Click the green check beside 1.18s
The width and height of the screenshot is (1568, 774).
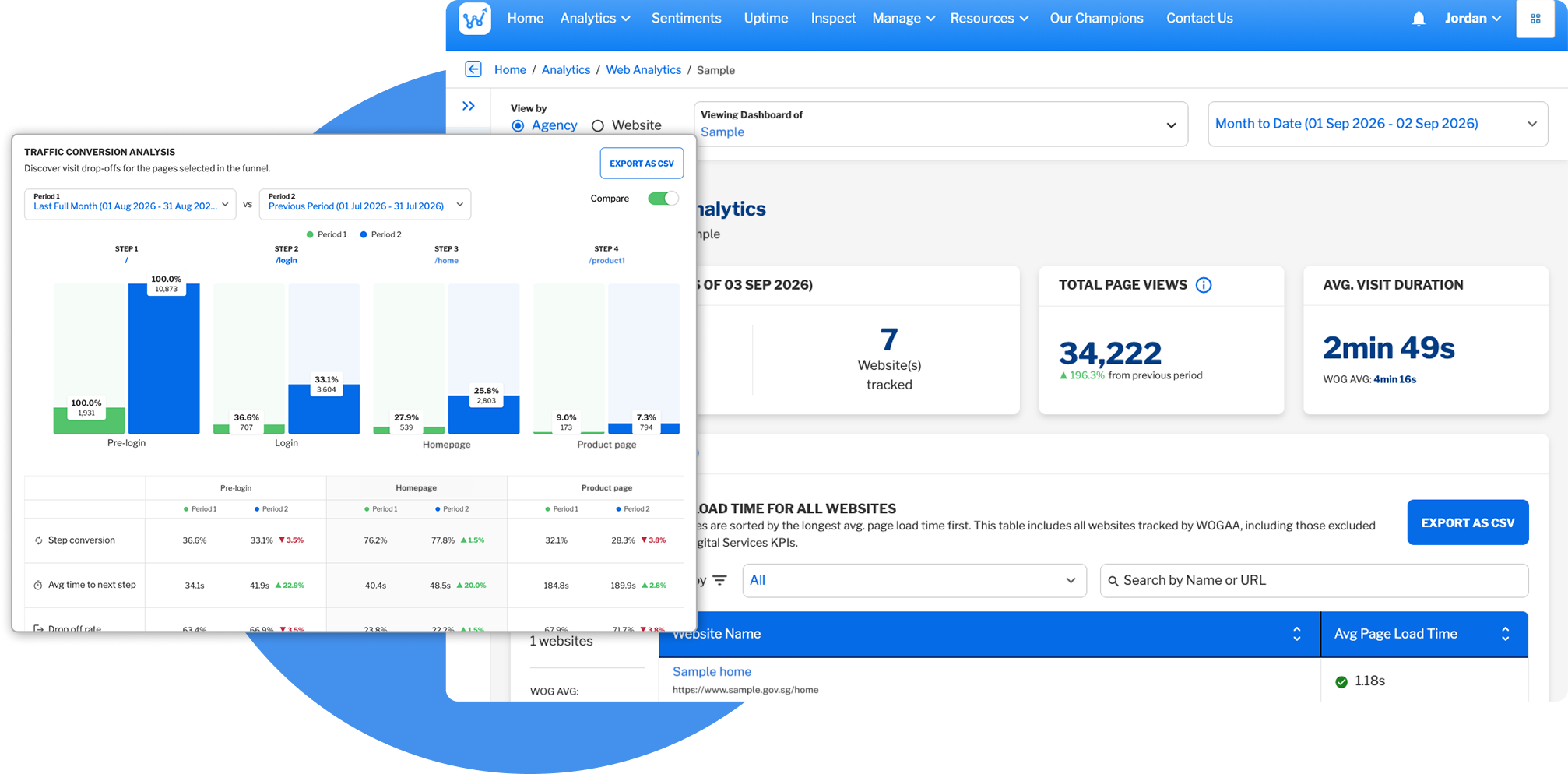[1341, 681]
